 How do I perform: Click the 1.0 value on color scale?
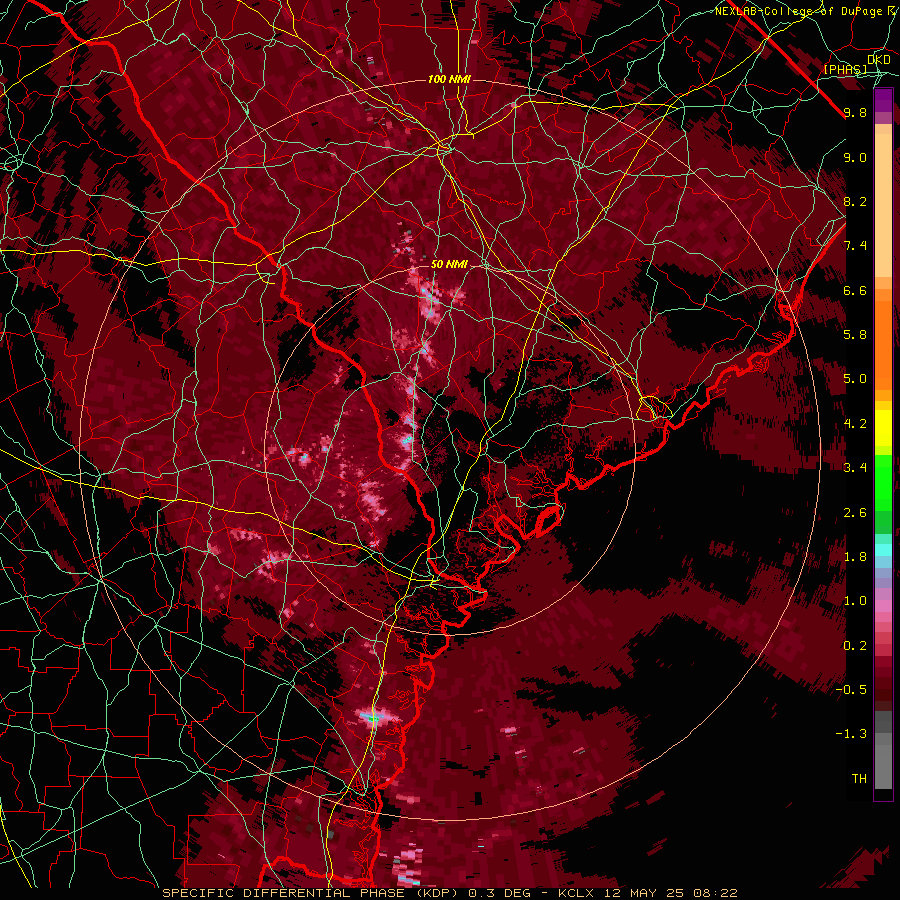855,601
